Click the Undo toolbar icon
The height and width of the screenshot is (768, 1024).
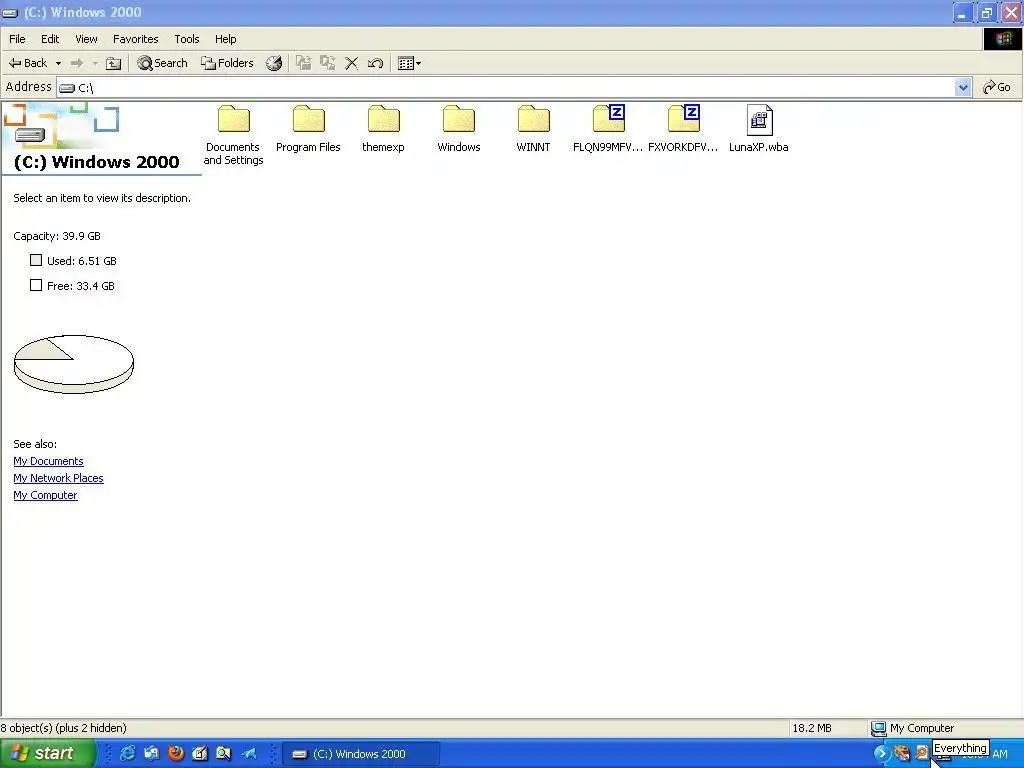click(376, 63)
